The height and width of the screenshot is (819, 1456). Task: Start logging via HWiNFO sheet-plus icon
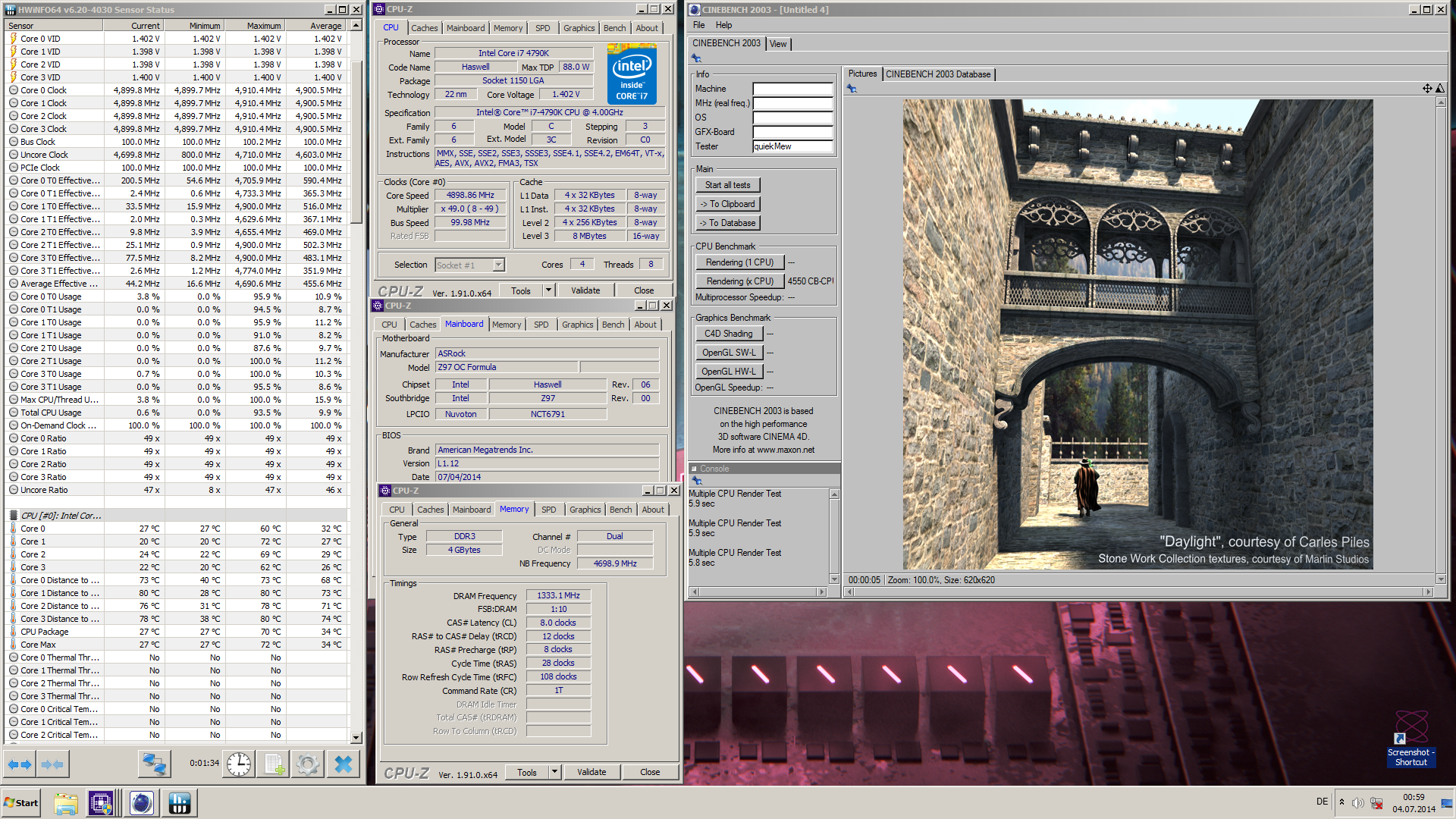tap(274, 764)
